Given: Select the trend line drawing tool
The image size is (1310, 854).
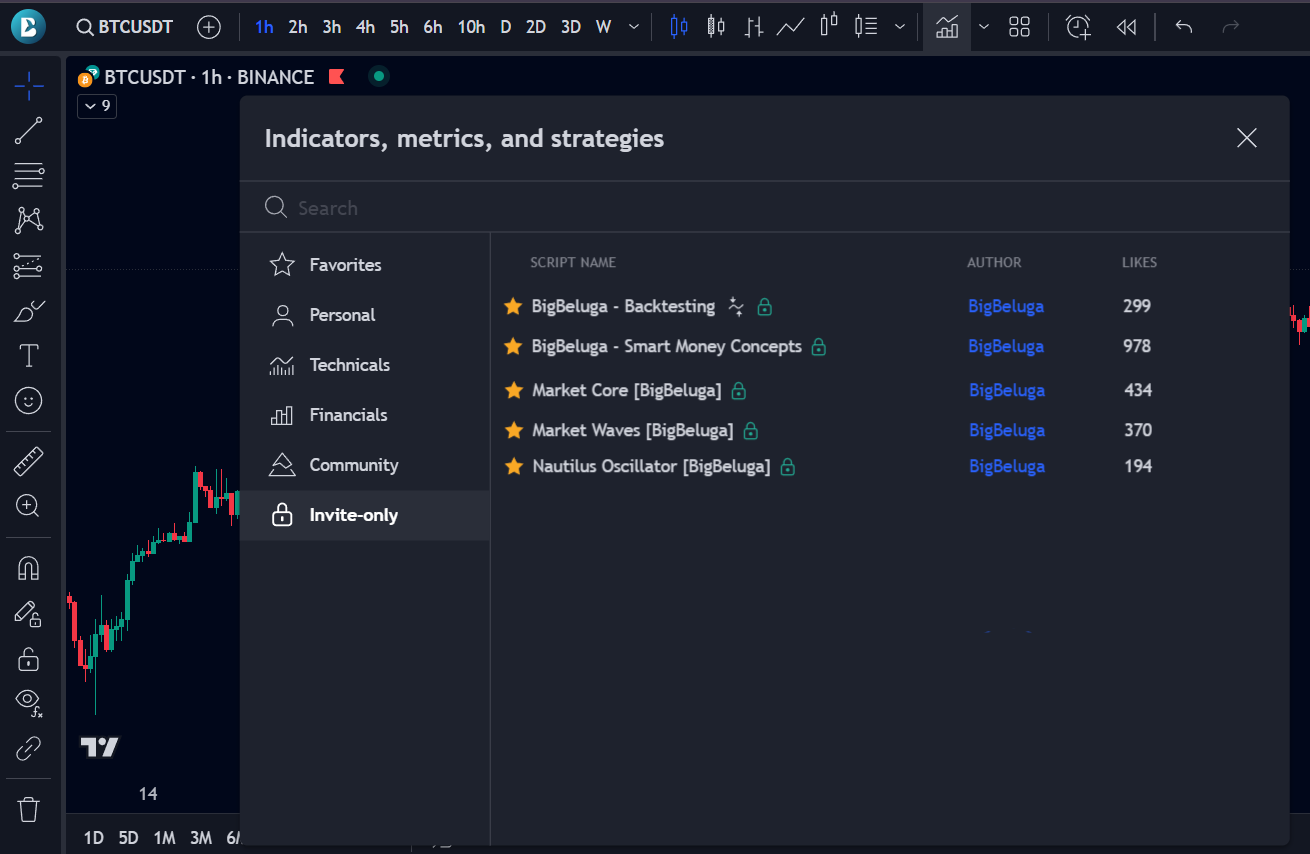Looking at the screenshot, I should (x=29, y=131).
